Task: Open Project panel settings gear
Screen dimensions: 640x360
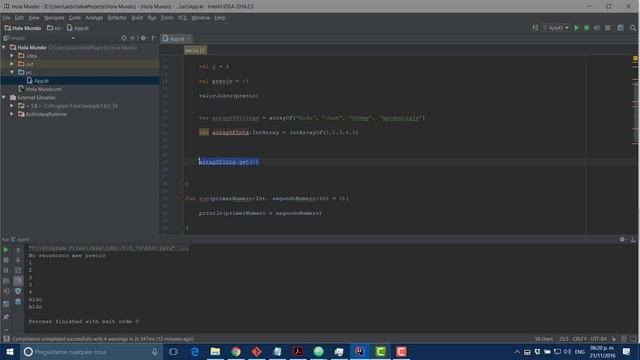Action: [x=143, y=38]
